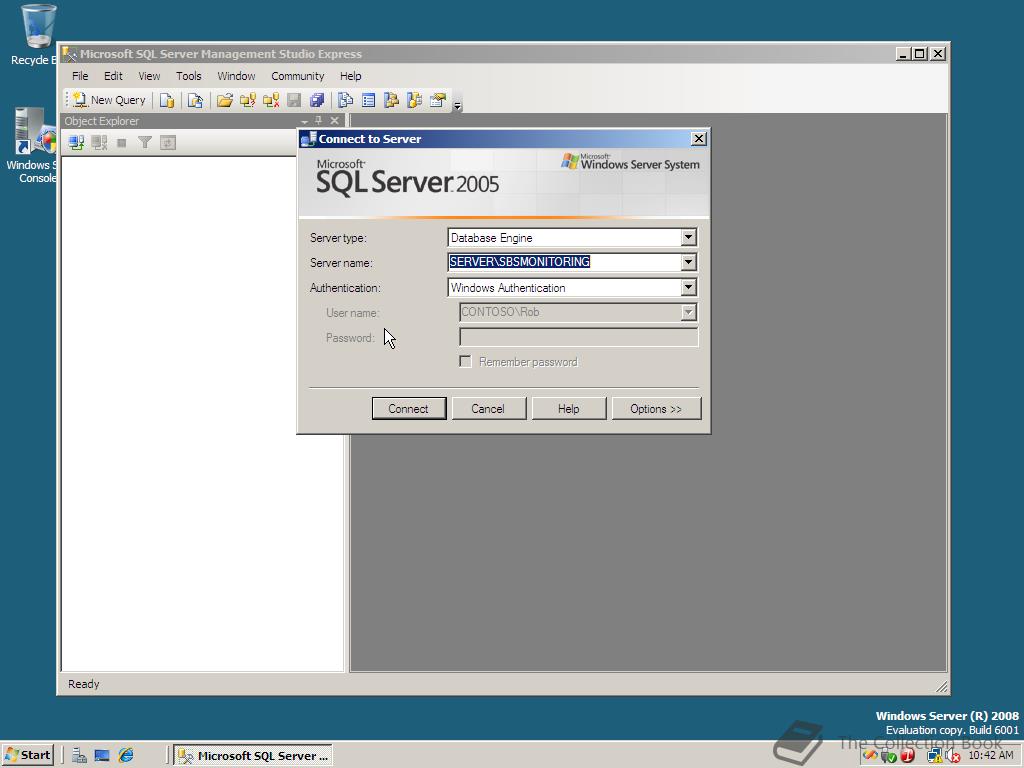Screen dimensions: 1024x768
Task: Click the SERVER\SBSMONITORING server name text
Action: [x=519, y=261]
